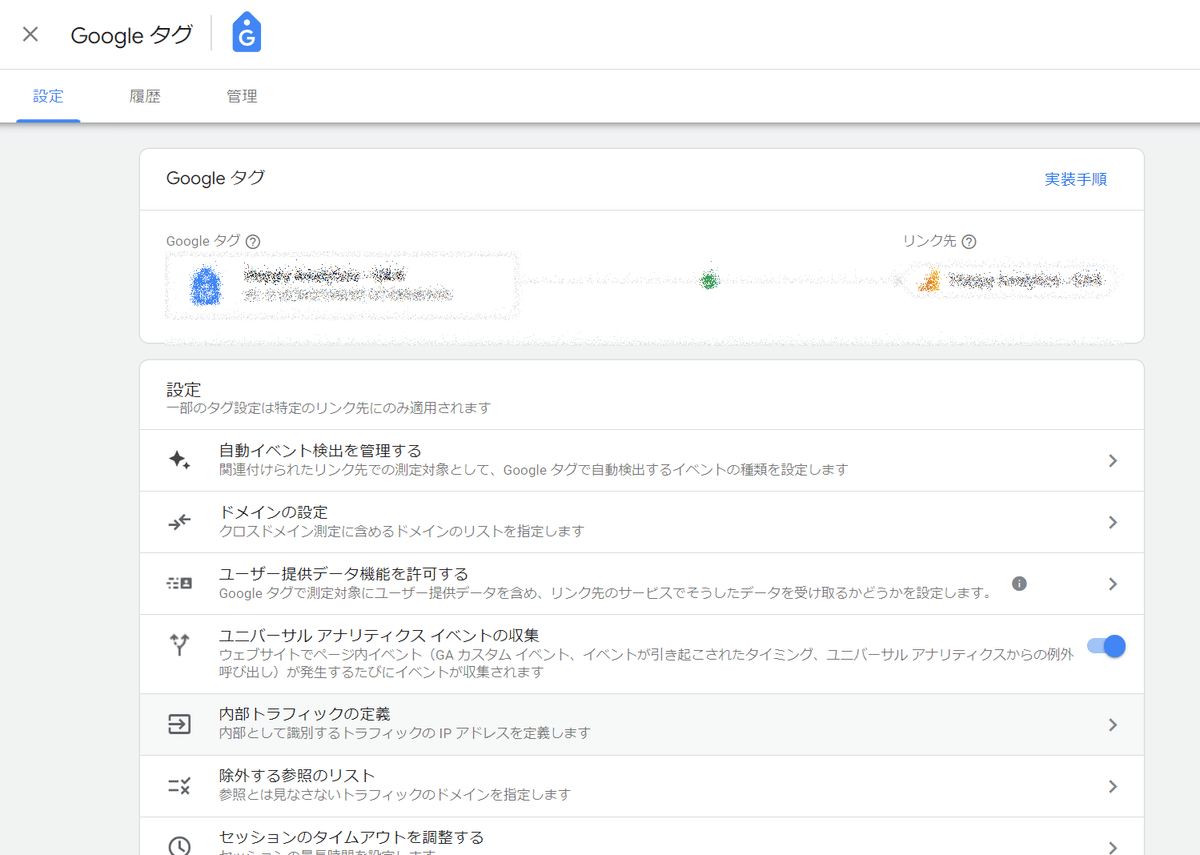Screen dimensions: 1200x855
Task: Click the ユニバーサル アナリティクス イベントの収集 title
Action: point(379,635)
